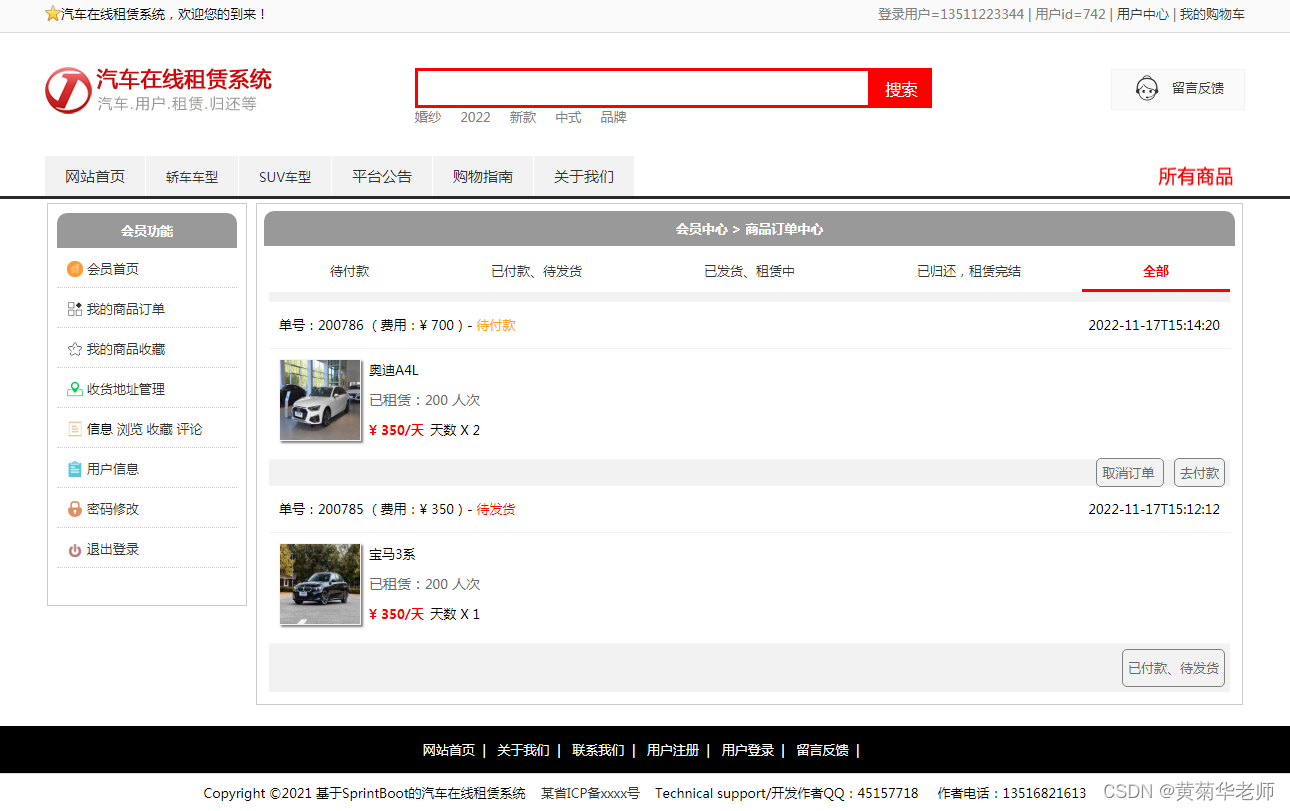Open 我的商品收藏 via its star icon

[x=75, y=349]
